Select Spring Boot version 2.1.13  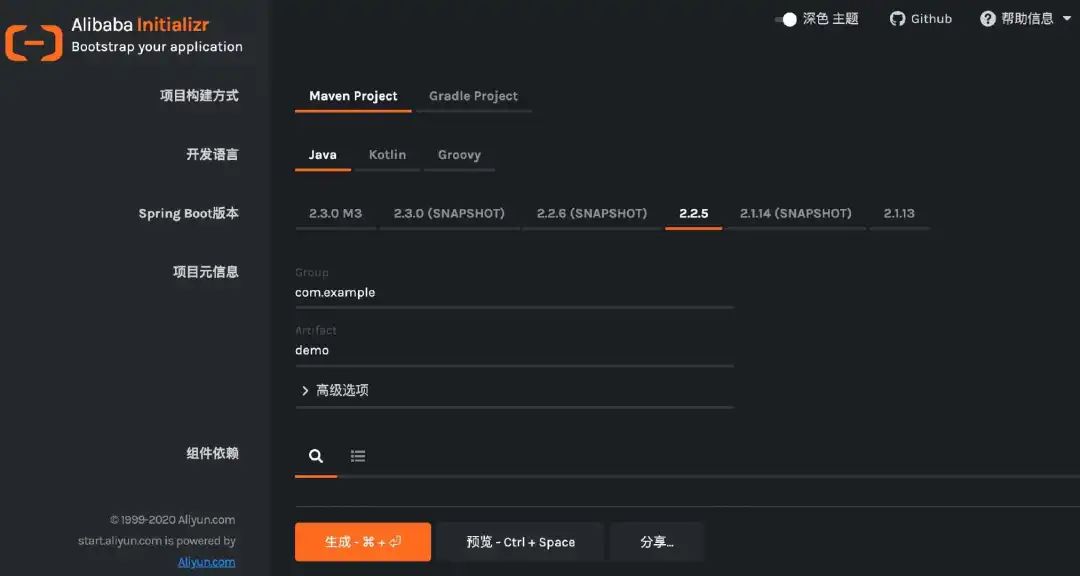(x=899, y=214)
